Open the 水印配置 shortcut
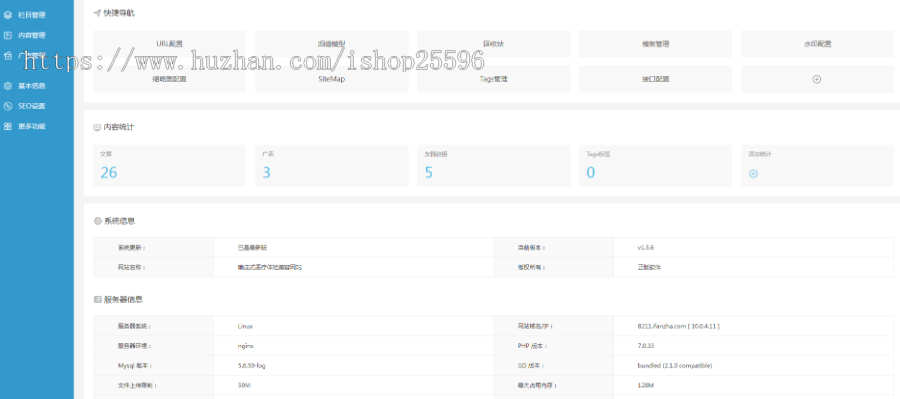The image size is (900, 399). tap(817, 44)
